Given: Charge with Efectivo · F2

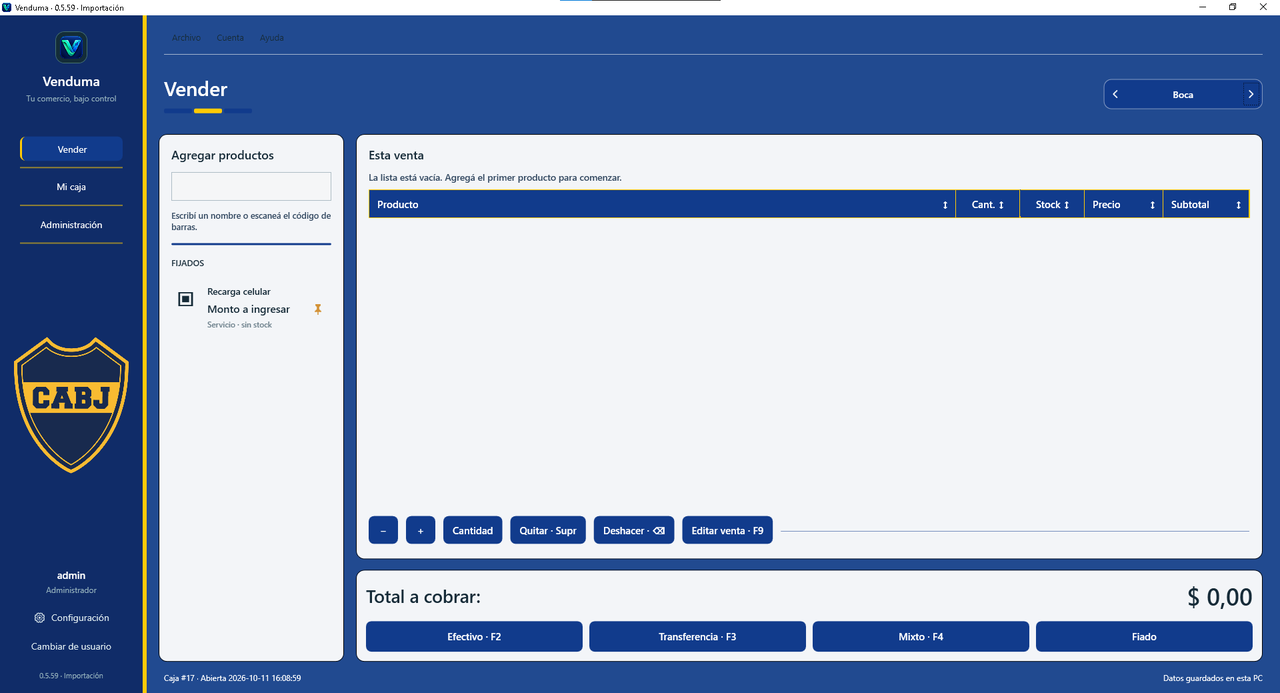Looking at the screenshot, I should [x=474, y=636].
